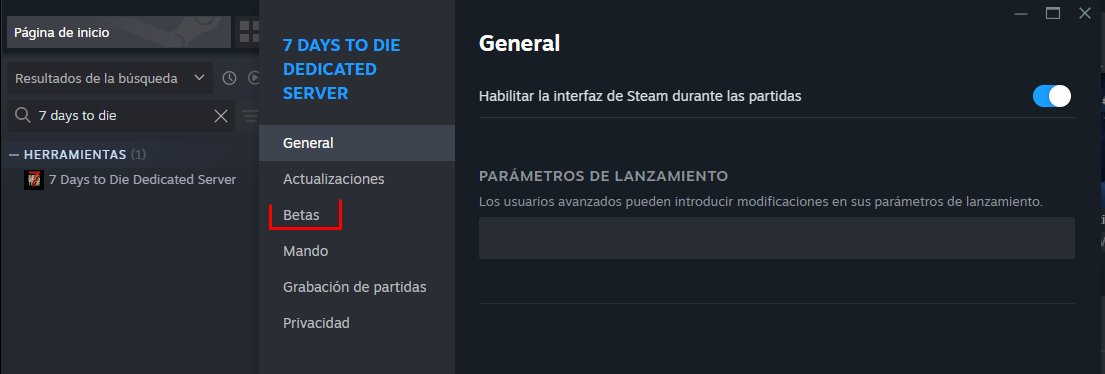The height and width of the screenshot is (374, 1105).
Task: Click the recent activity clock icon
Action: click(x=229, y=78)
